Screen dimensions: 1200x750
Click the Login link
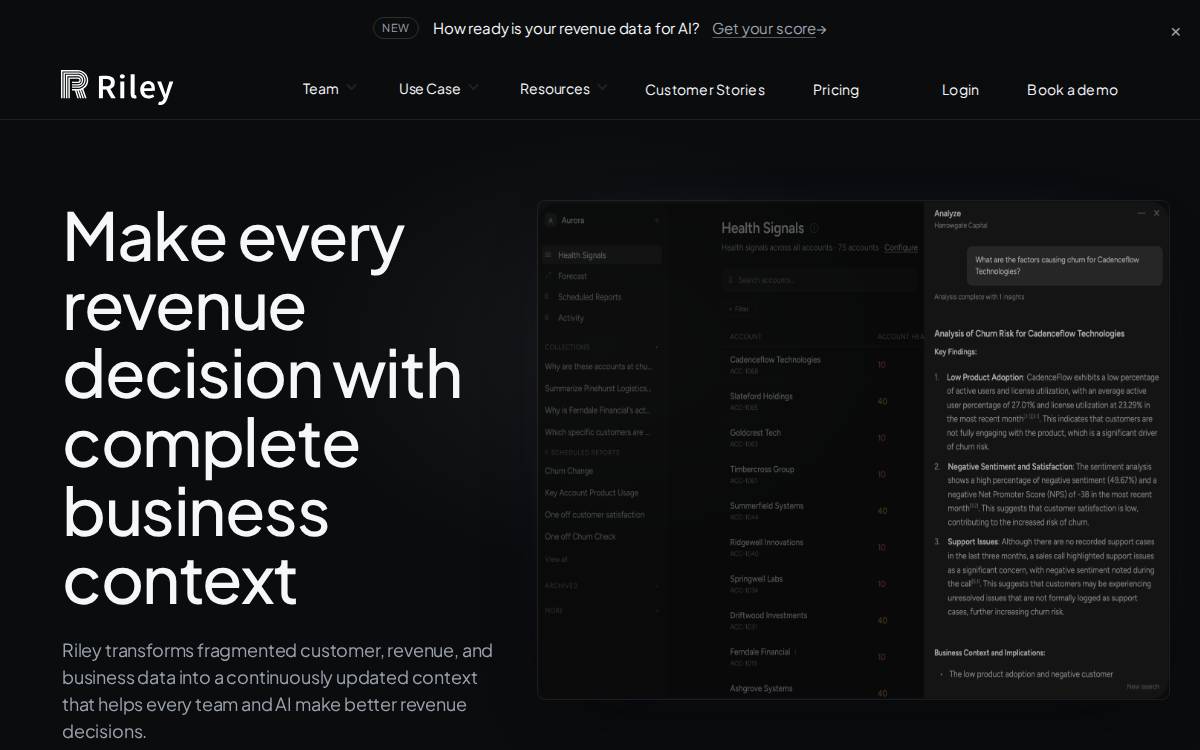pyautogui.click(x=960, y=90)
